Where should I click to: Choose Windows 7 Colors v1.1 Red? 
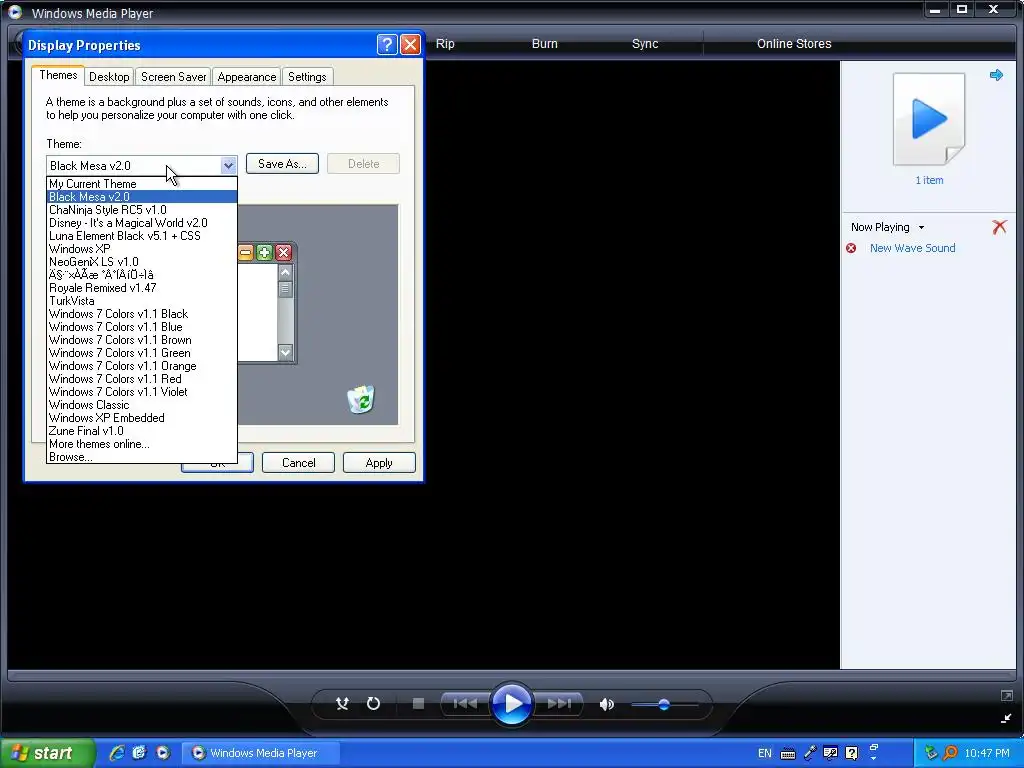pos(142,379)
